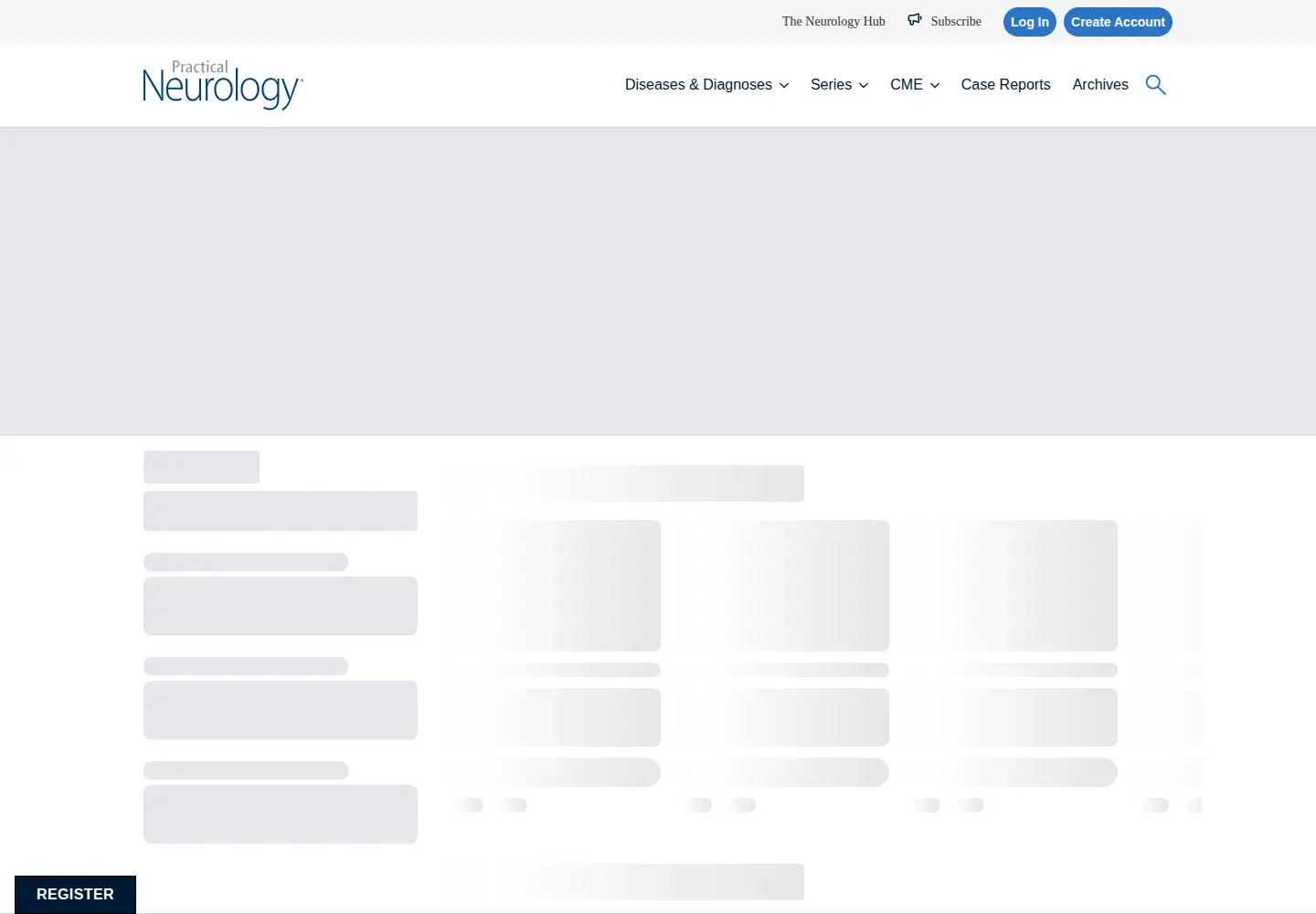Open the search magnifier icon
This screenshot has height=914, width=1316.
(1155, 85)
